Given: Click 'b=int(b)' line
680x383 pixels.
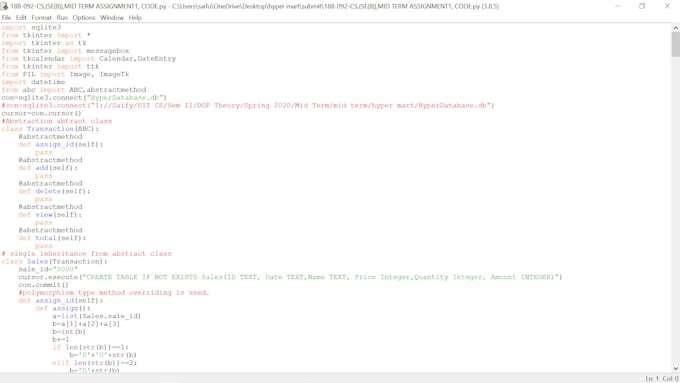Looking at the screenshot, I should click(x=69, y=332).
